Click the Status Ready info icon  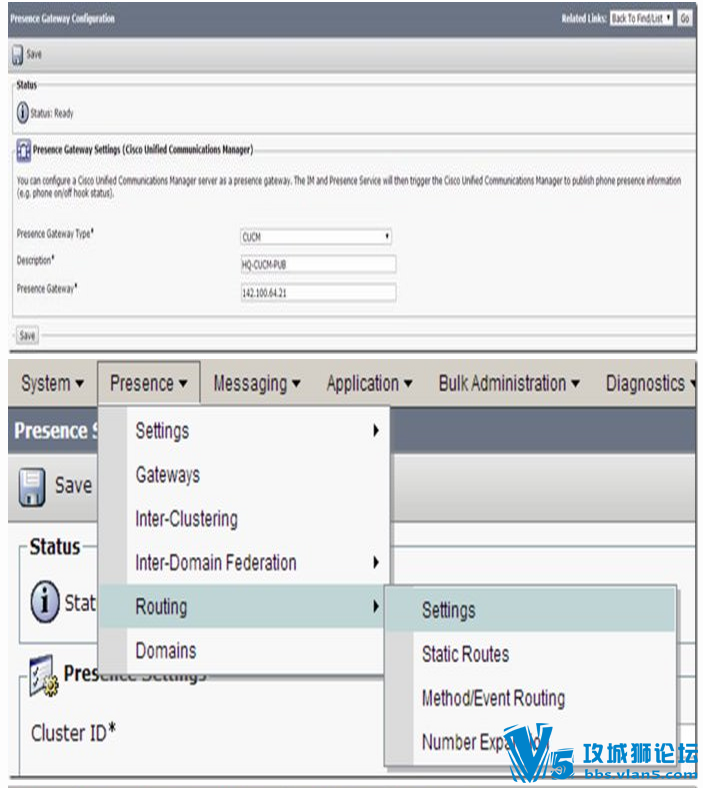(x=23, y=113)
